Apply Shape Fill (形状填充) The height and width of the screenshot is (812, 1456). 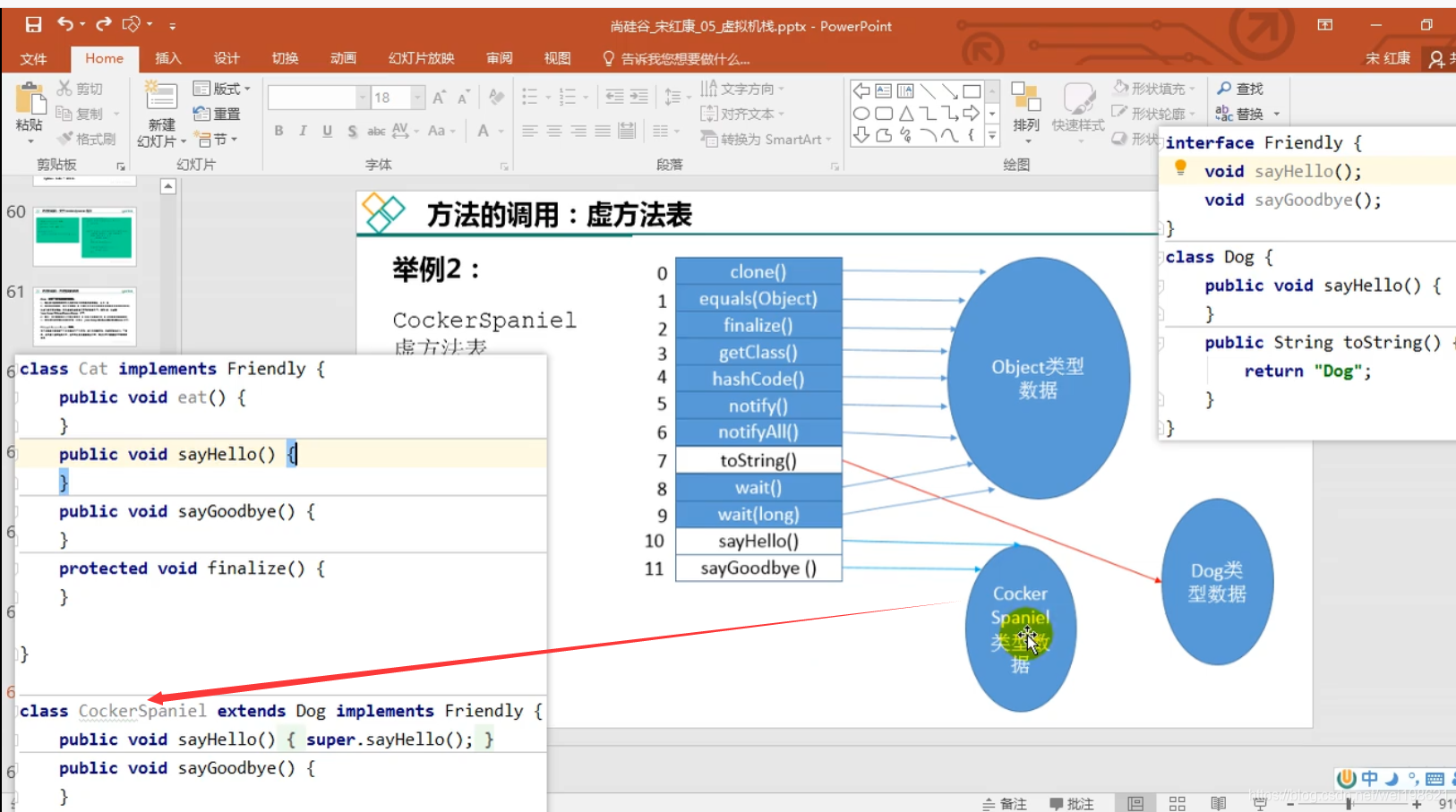(x=1153, y=88)
